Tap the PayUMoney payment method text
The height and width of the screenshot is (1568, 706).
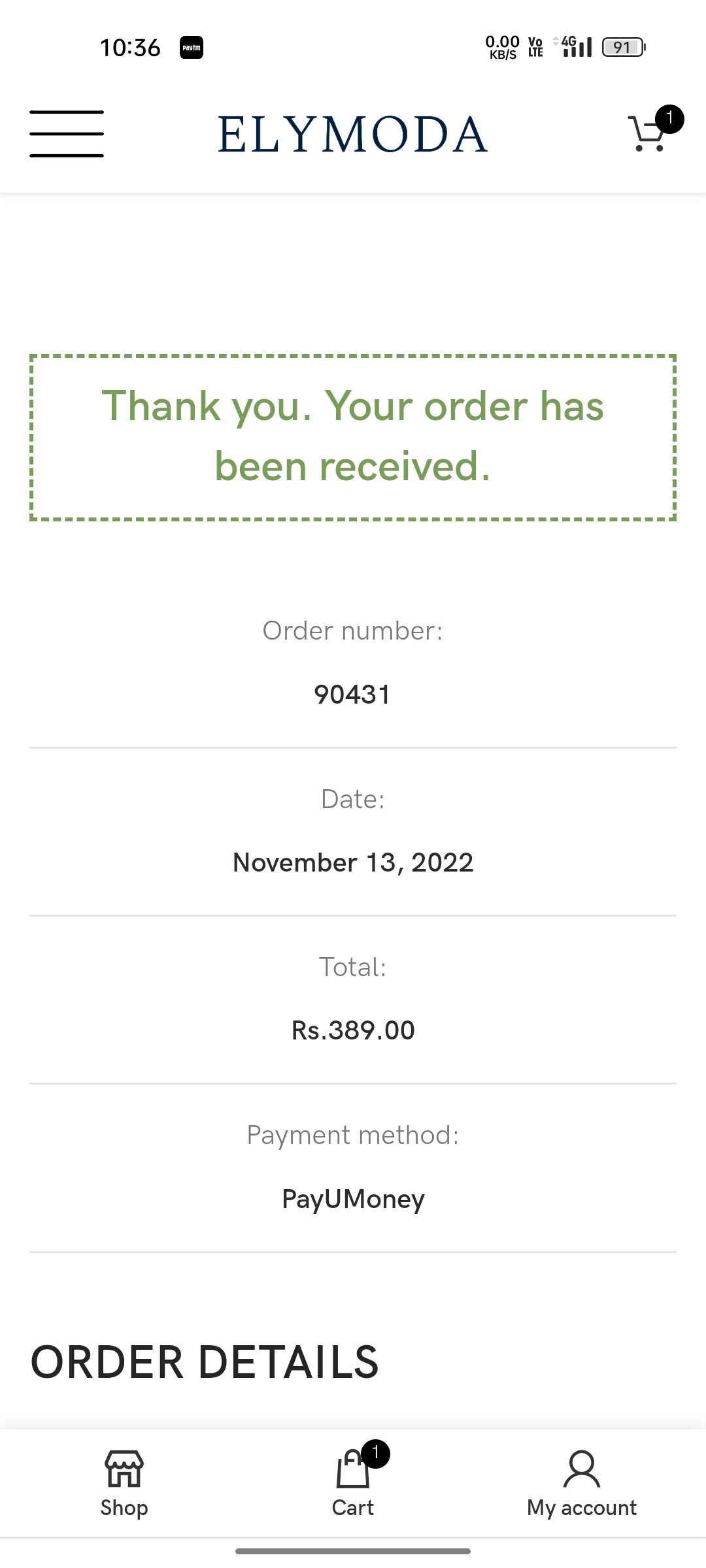coord(353,1199)
